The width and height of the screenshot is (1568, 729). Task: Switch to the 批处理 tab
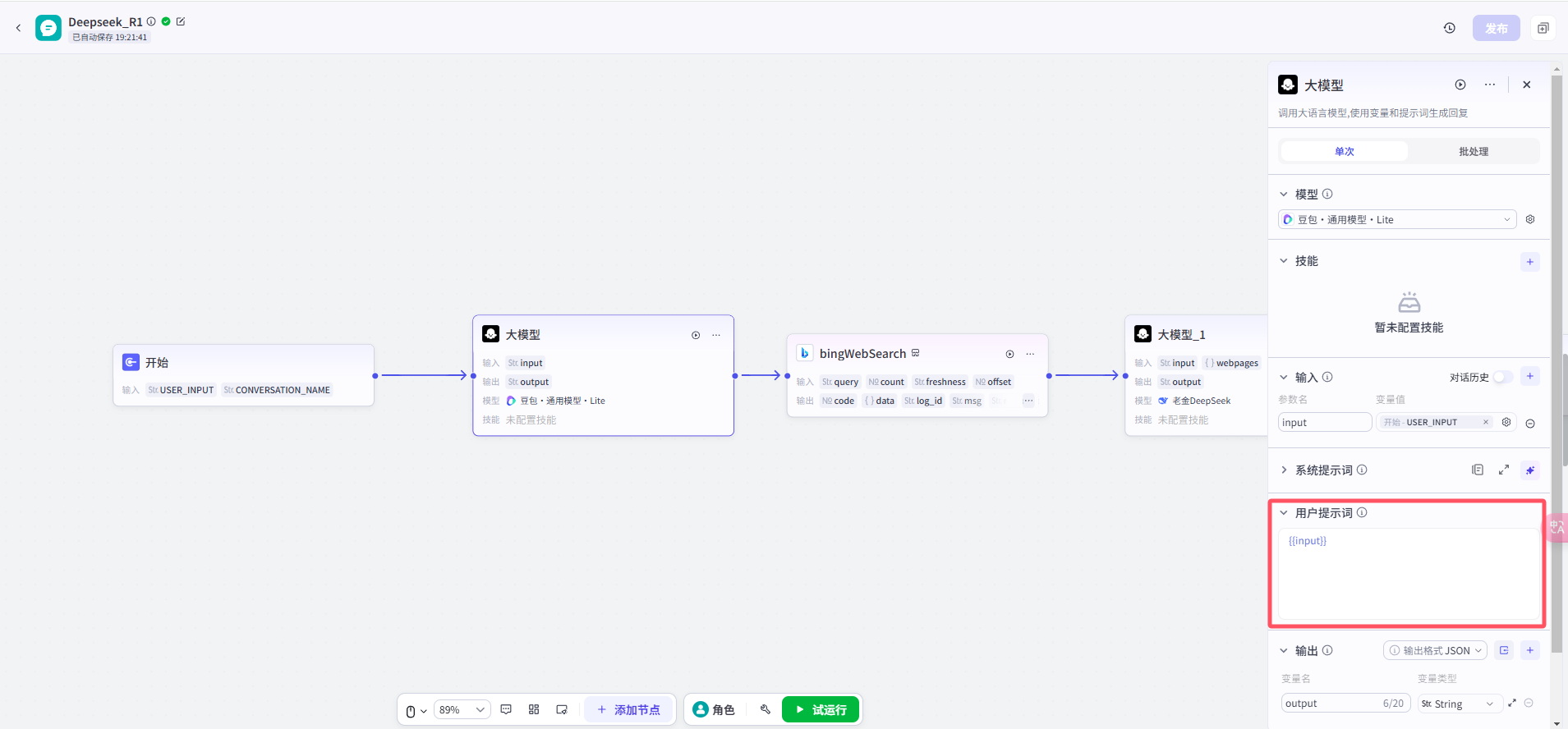tap(1474, 151)
